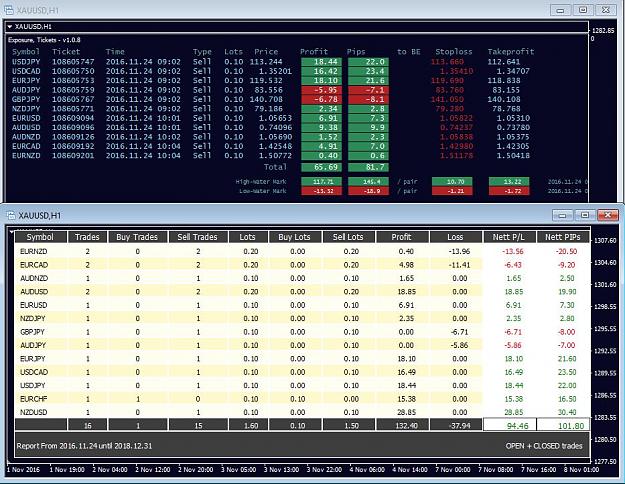Select the AUDUSD row in the report table
The image size is (625, 484).
tap(302, 291)
